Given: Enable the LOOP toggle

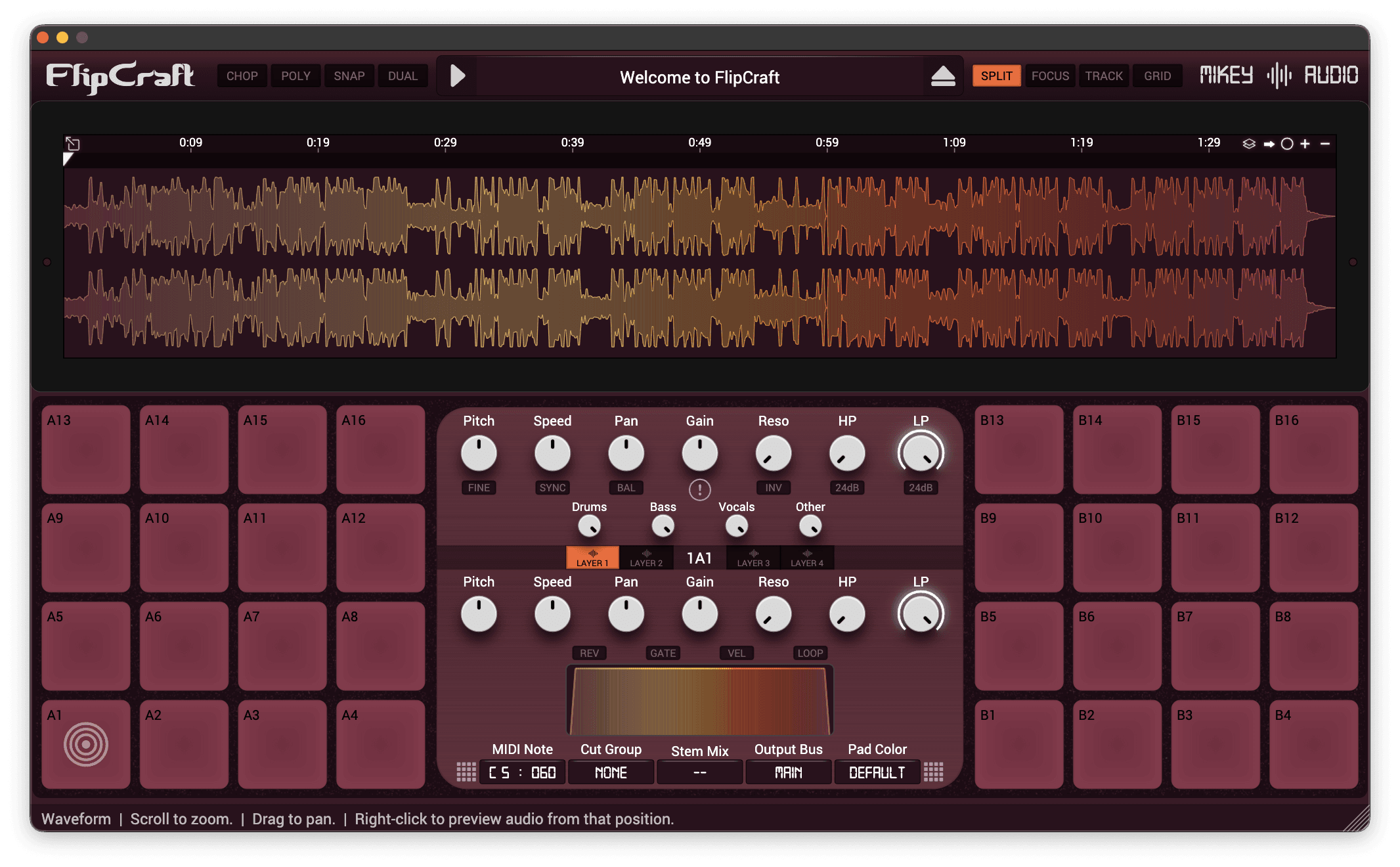Looking at the screenshot, I should [x=810, y=653].
